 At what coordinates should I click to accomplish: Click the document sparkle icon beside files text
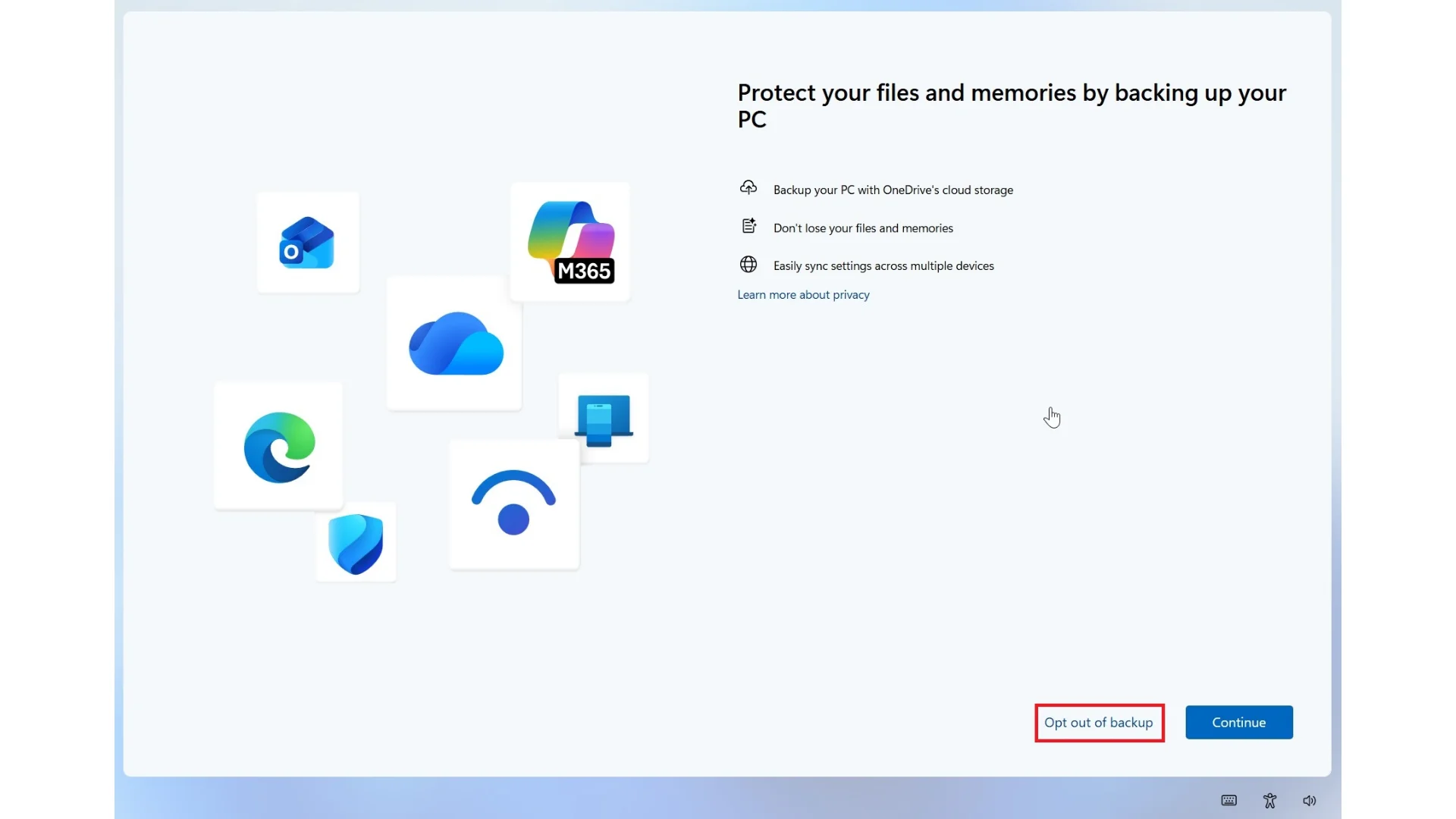point(748,226)
